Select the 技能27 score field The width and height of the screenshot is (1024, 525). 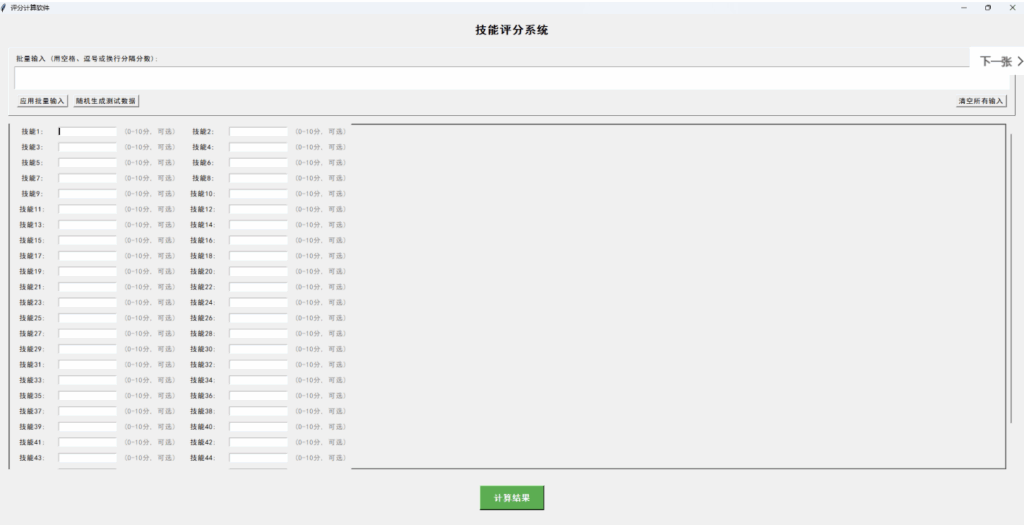[x=88, y=334]
